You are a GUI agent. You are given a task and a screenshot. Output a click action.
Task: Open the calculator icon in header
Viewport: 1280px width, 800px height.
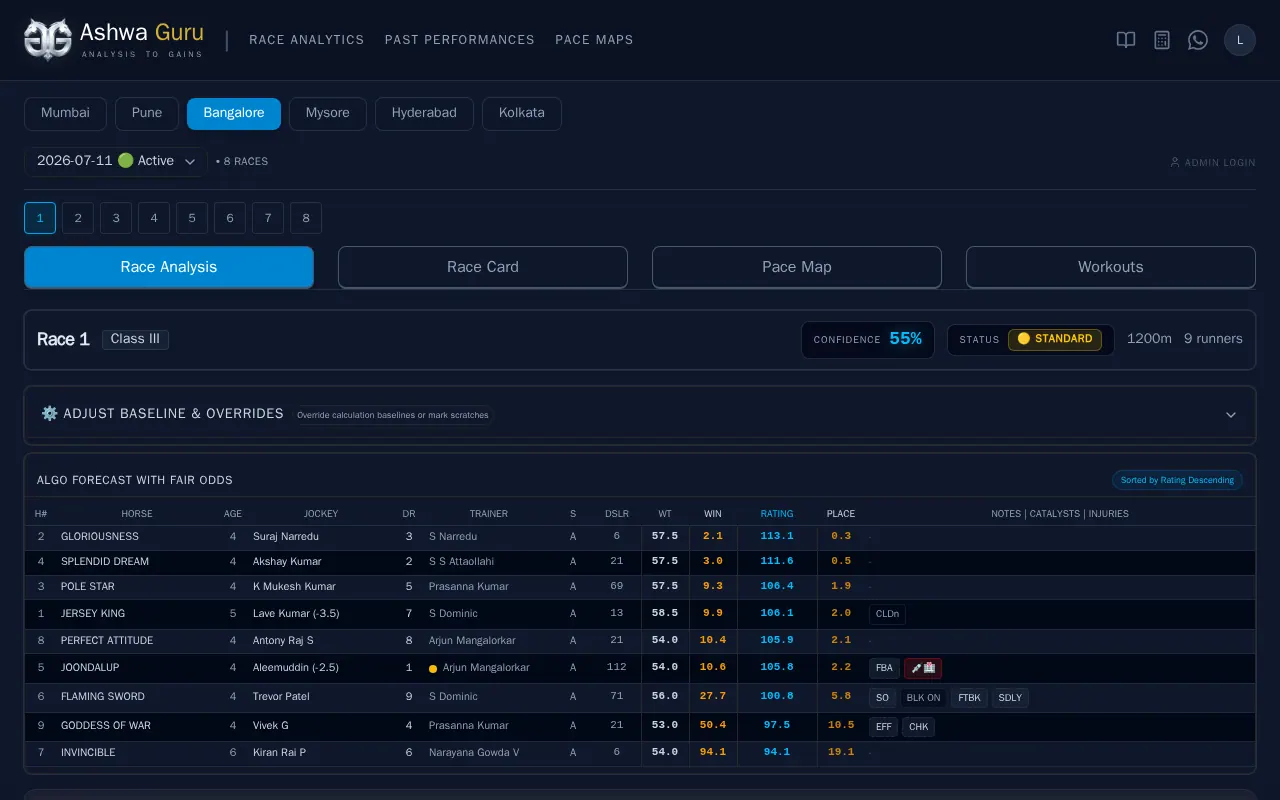tap(1162, 40)
